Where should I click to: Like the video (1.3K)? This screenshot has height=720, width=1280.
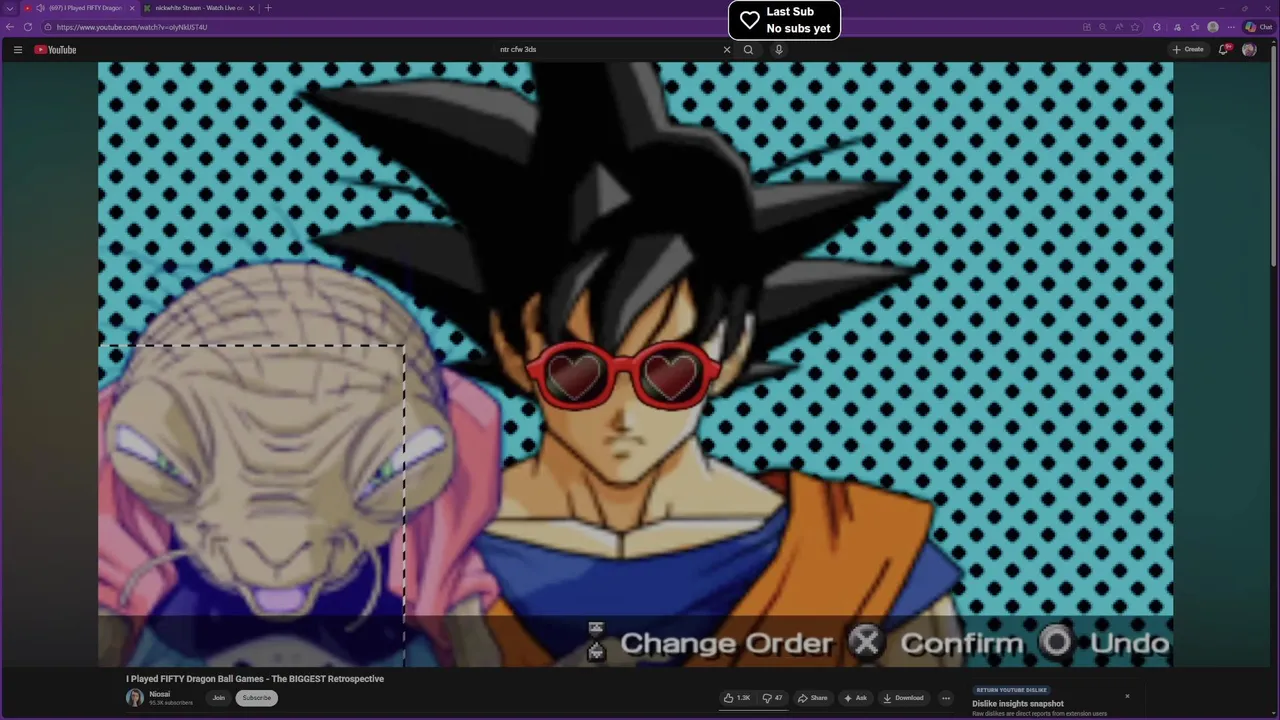pos(737,698)
